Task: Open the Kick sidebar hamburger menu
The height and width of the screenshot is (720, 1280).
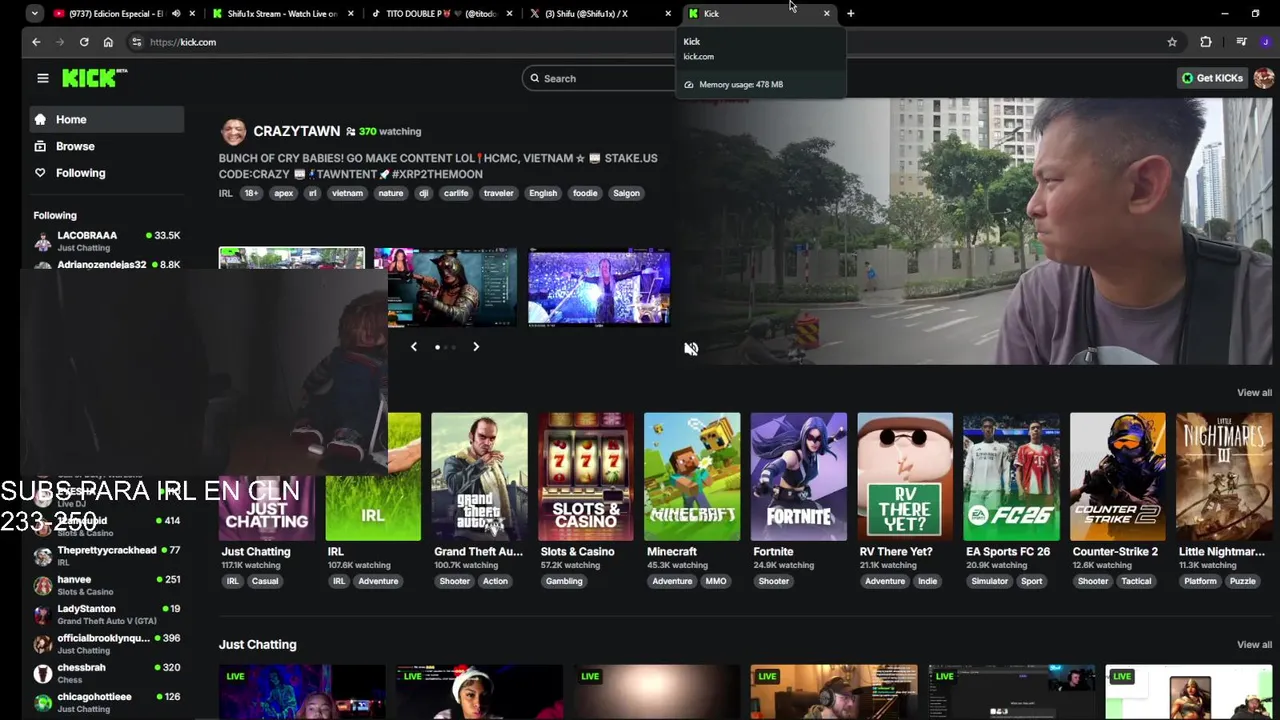Action: (43, 78)
